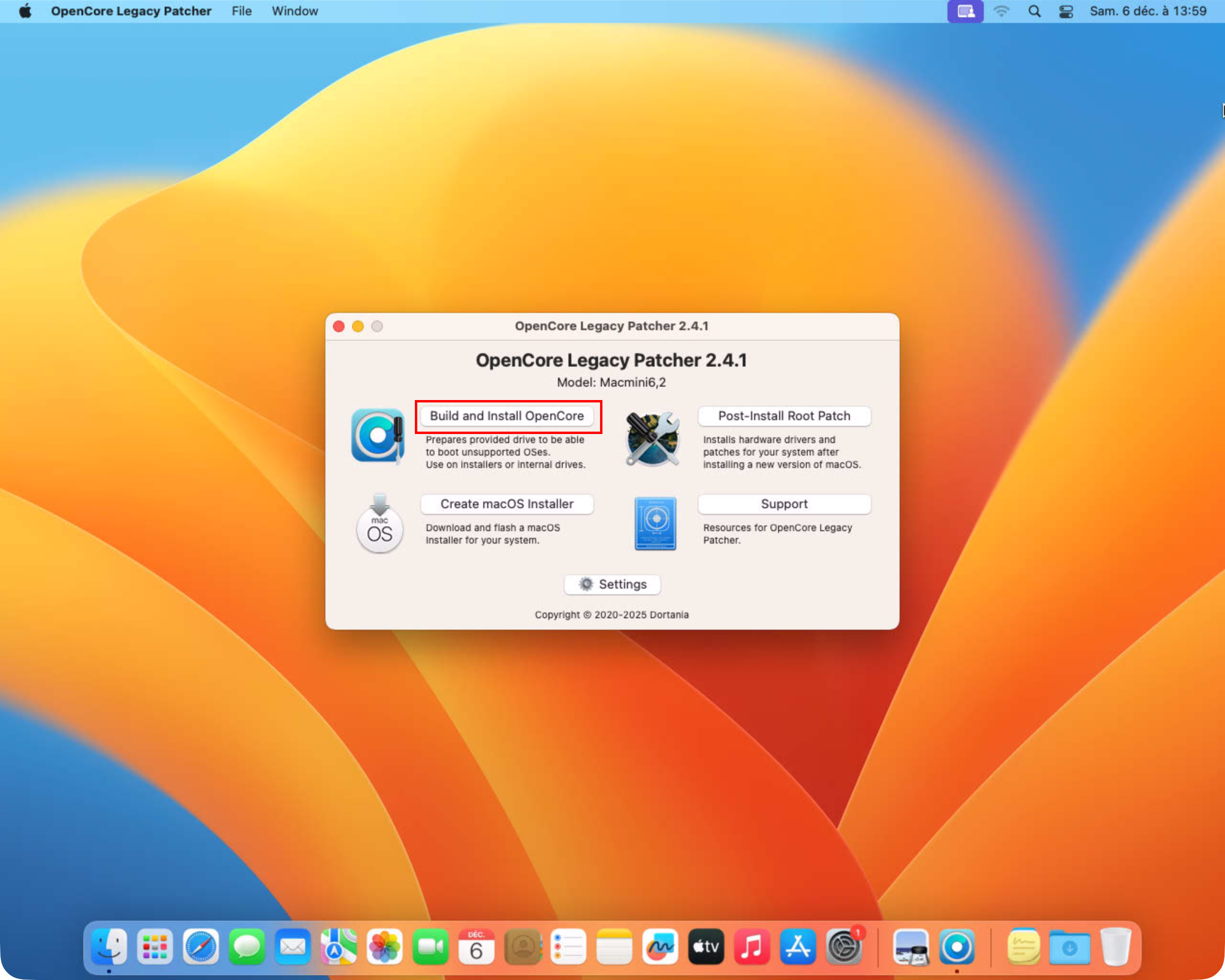This screenshot has height=980, width=1225.
Task: Click the Build and Install OpenCore button
Action: (506, 416)
